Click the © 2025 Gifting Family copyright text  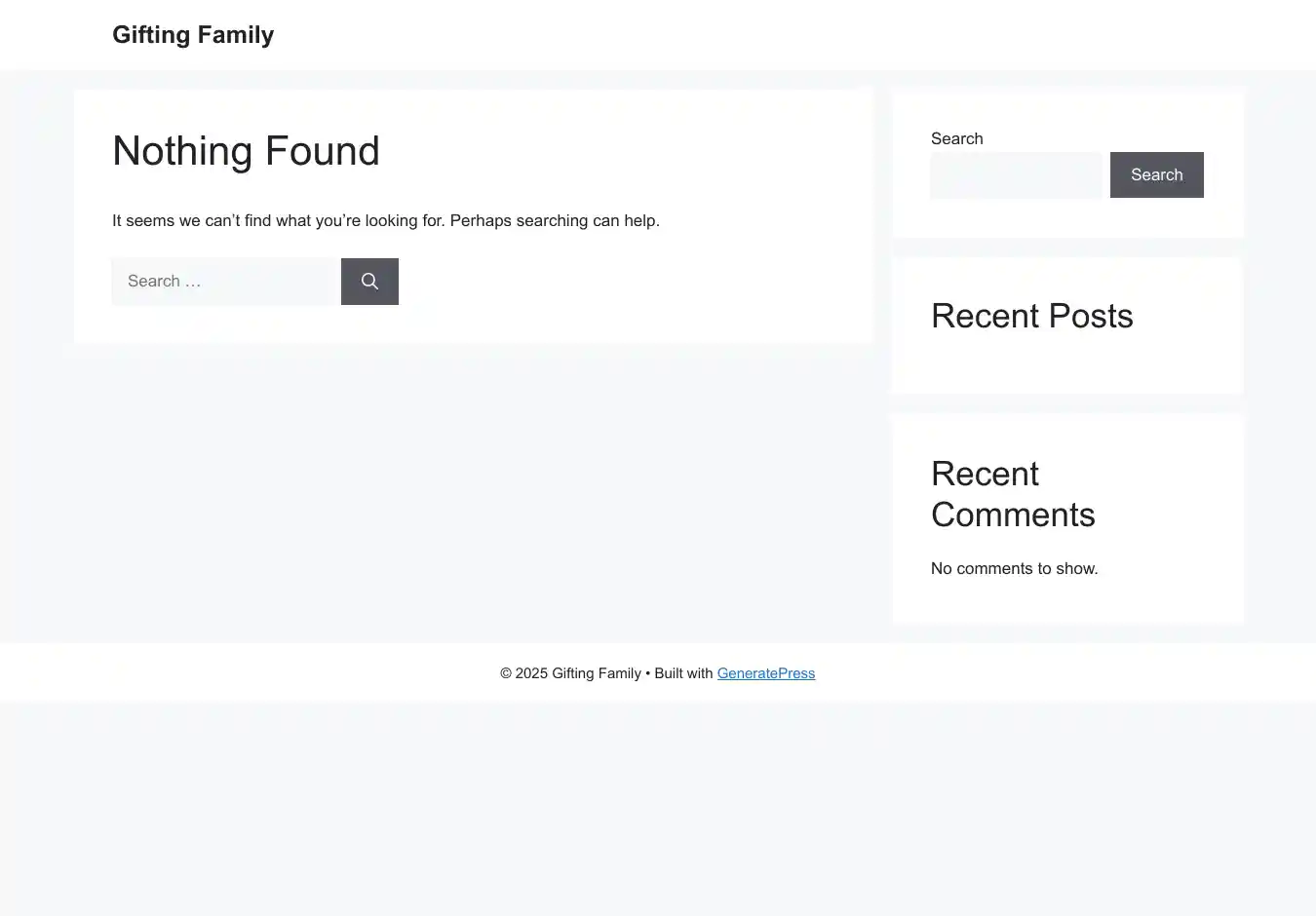click(x=570, y=673)
